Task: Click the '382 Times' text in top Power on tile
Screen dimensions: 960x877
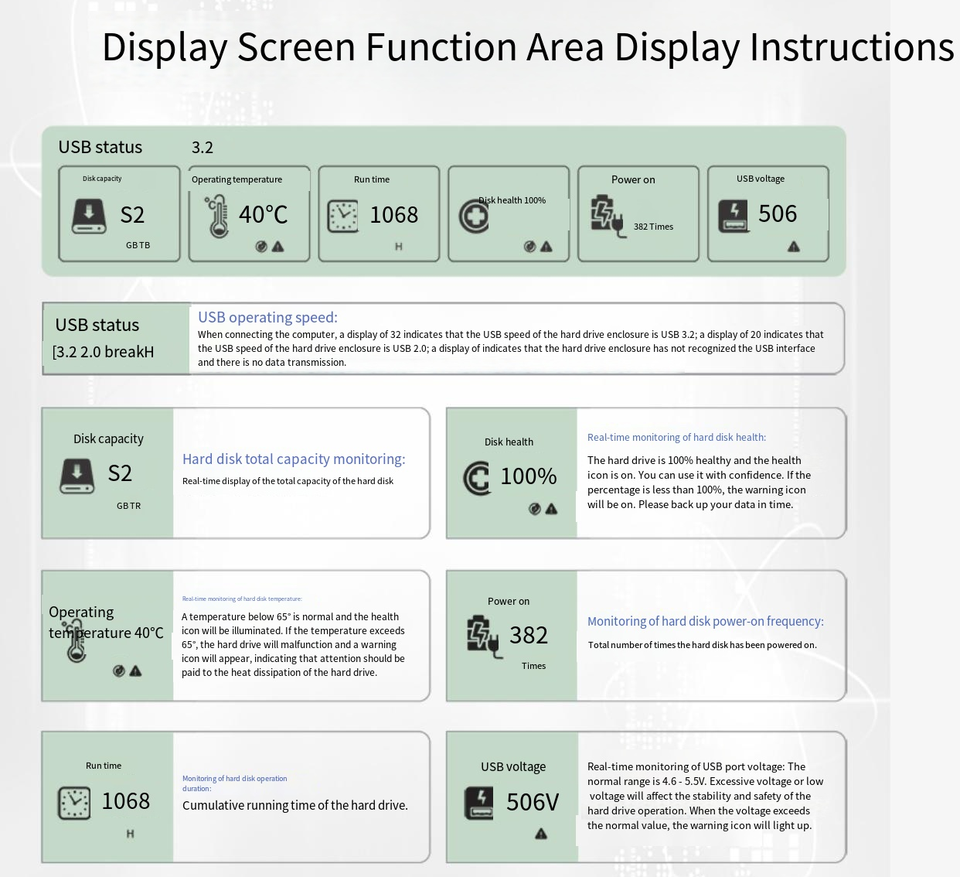Action: (653, 227)
